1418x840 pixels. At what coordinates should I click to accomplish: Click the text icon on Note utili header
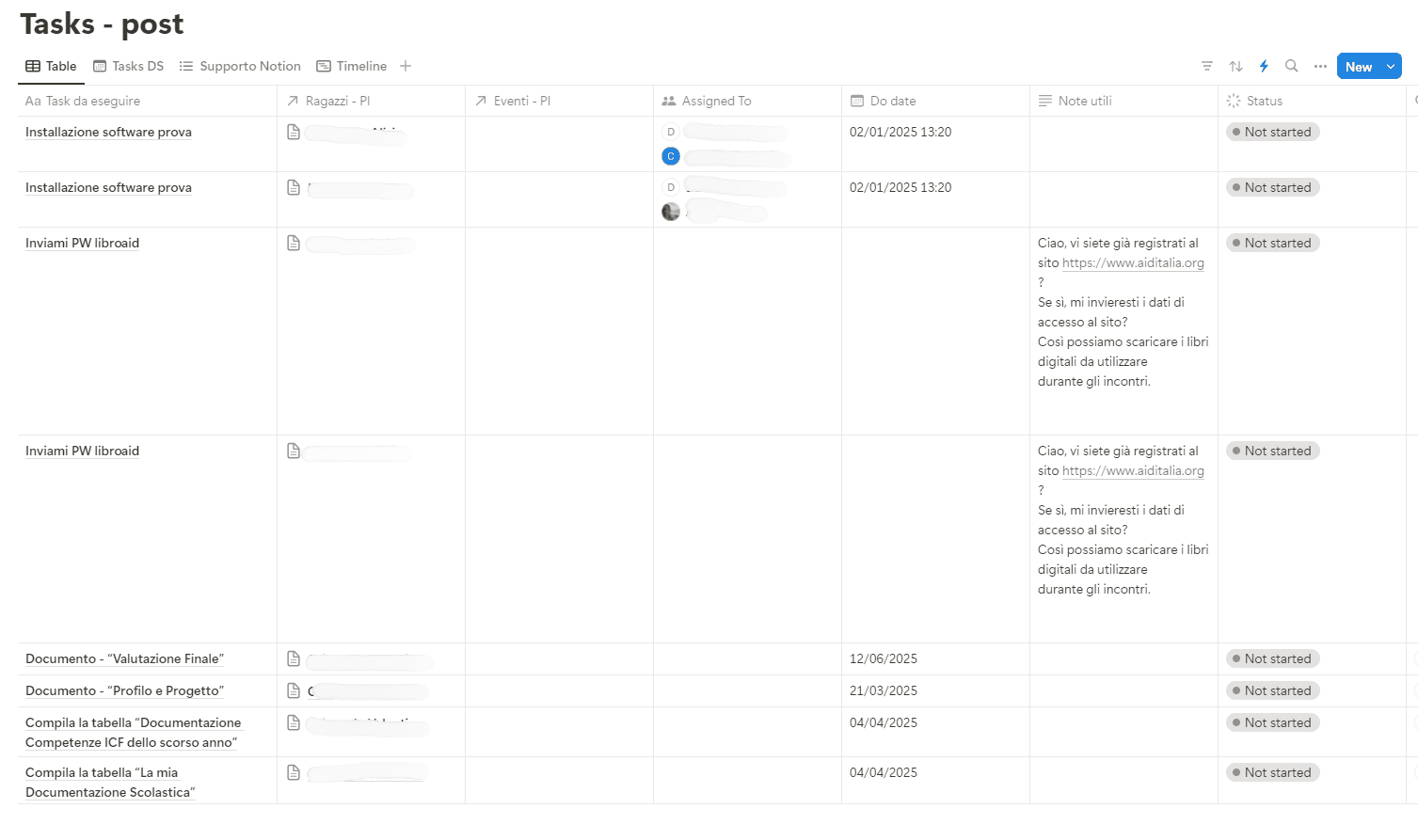[x=1046, y=100]
